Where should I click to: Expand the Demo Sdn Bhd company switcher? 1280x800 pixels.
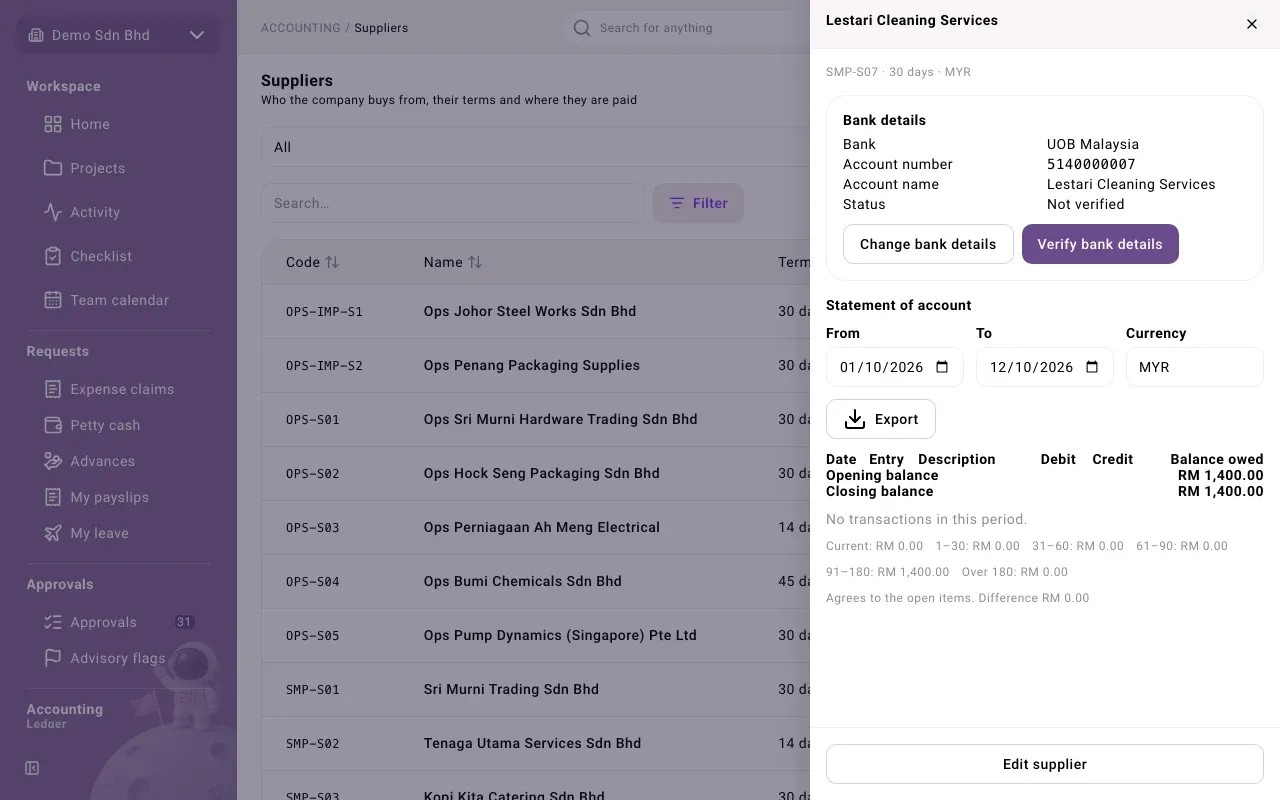tap(118, 35)
